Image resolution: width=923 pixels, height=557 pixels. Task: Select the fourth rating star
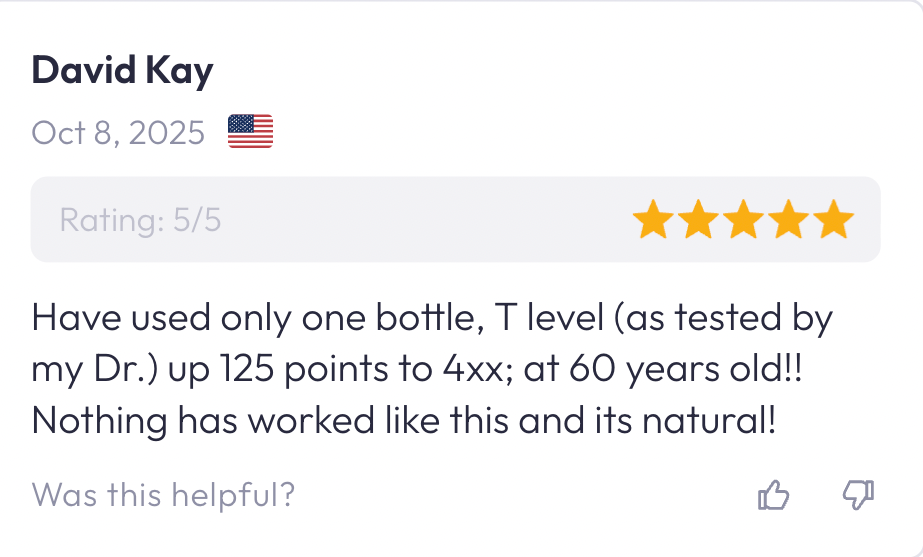789,220
